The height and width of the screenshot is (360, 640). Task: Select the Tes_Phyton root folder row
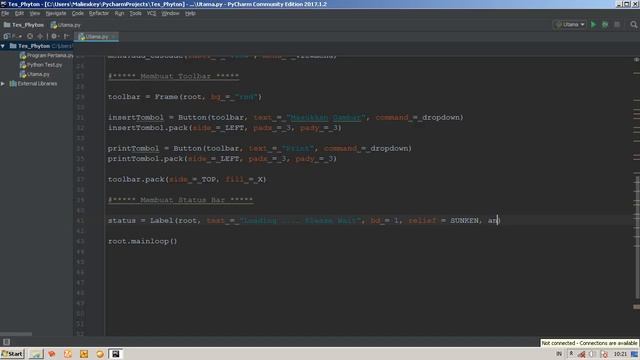coord(37,46)
